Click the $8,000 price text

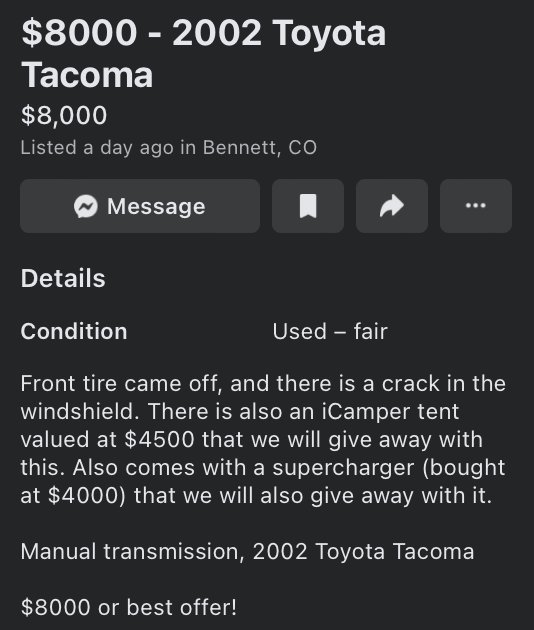[64, 115]
